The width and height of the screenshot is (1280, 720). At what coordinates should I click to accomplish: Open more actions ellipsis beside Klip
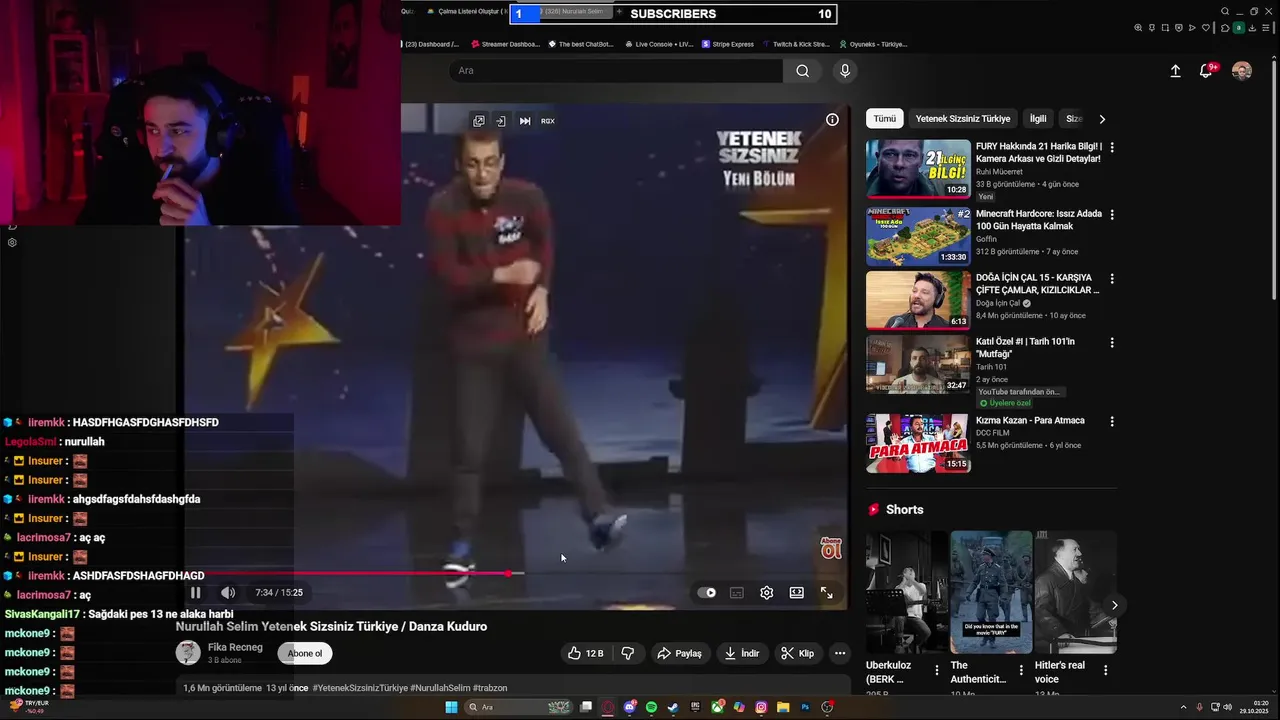point(840,653)
